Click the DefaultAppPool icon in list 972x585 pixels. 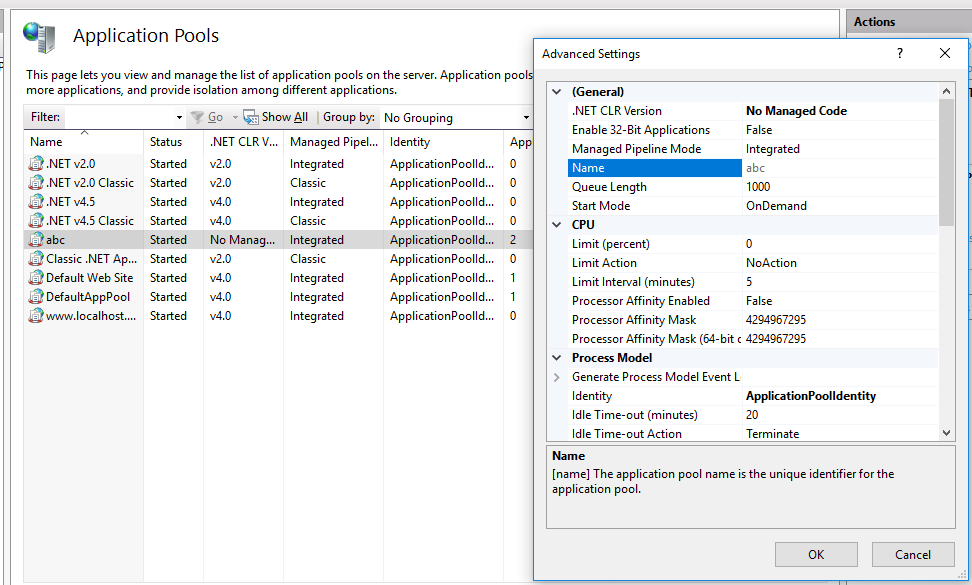click(x=36, y=297)
